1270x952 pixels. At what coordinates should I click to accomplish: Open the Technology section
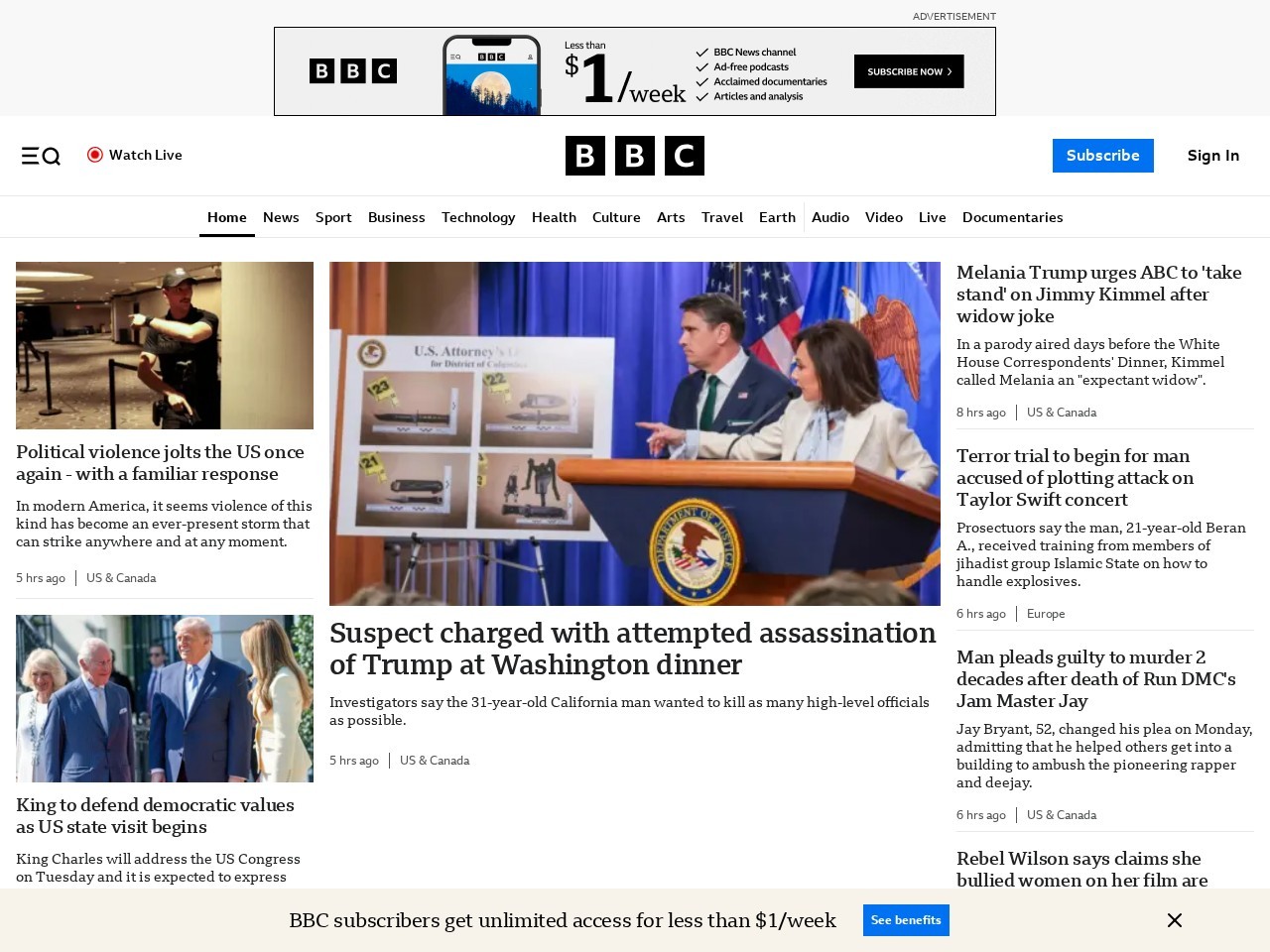pyautogui.click(x=478, y=217)
